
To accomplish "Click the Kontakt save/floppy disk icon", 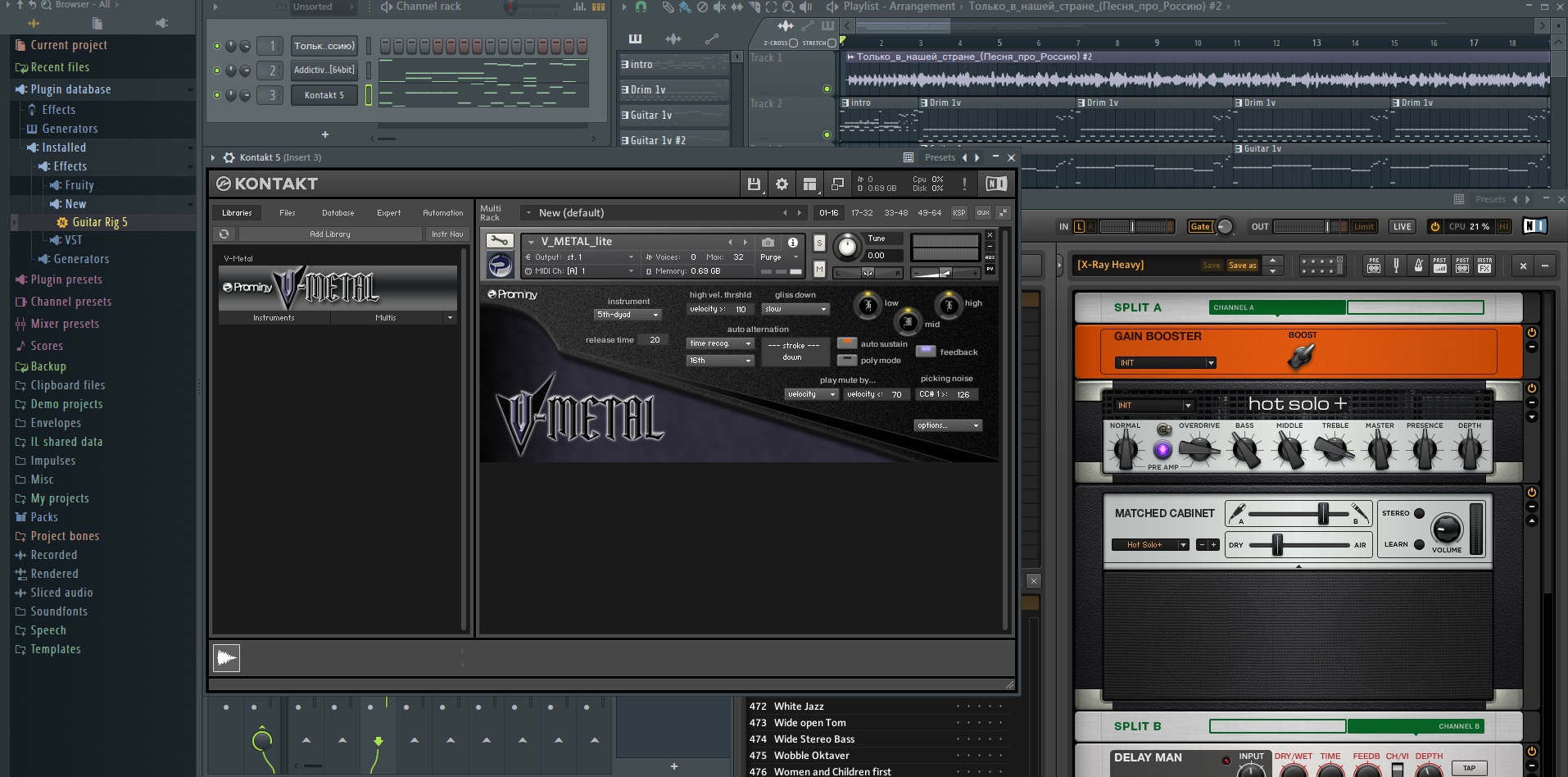I will [x=754, y=184].
